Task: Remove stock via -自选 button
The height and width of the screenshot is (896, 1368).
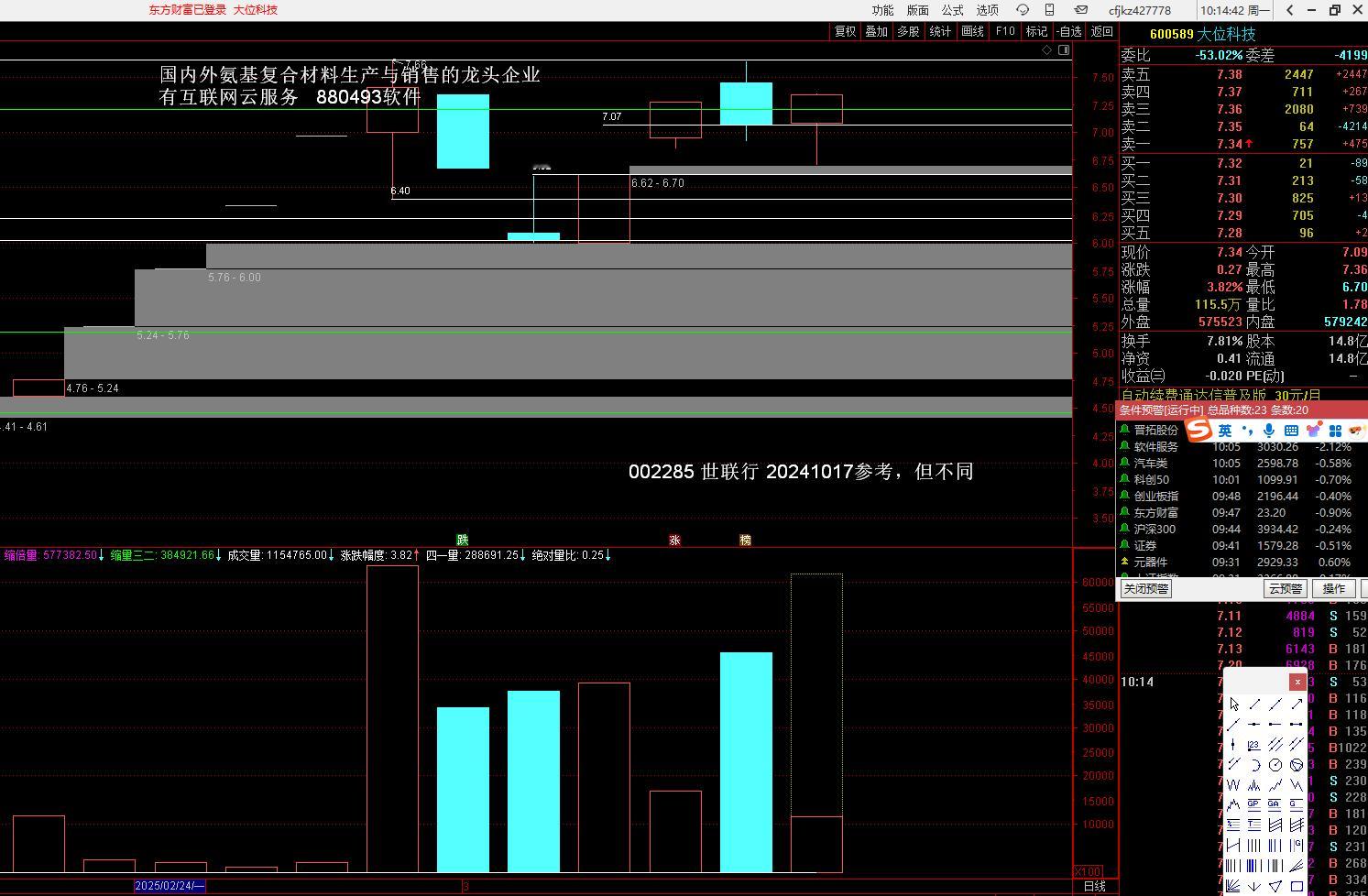Action: click(x=1069, y=31)
